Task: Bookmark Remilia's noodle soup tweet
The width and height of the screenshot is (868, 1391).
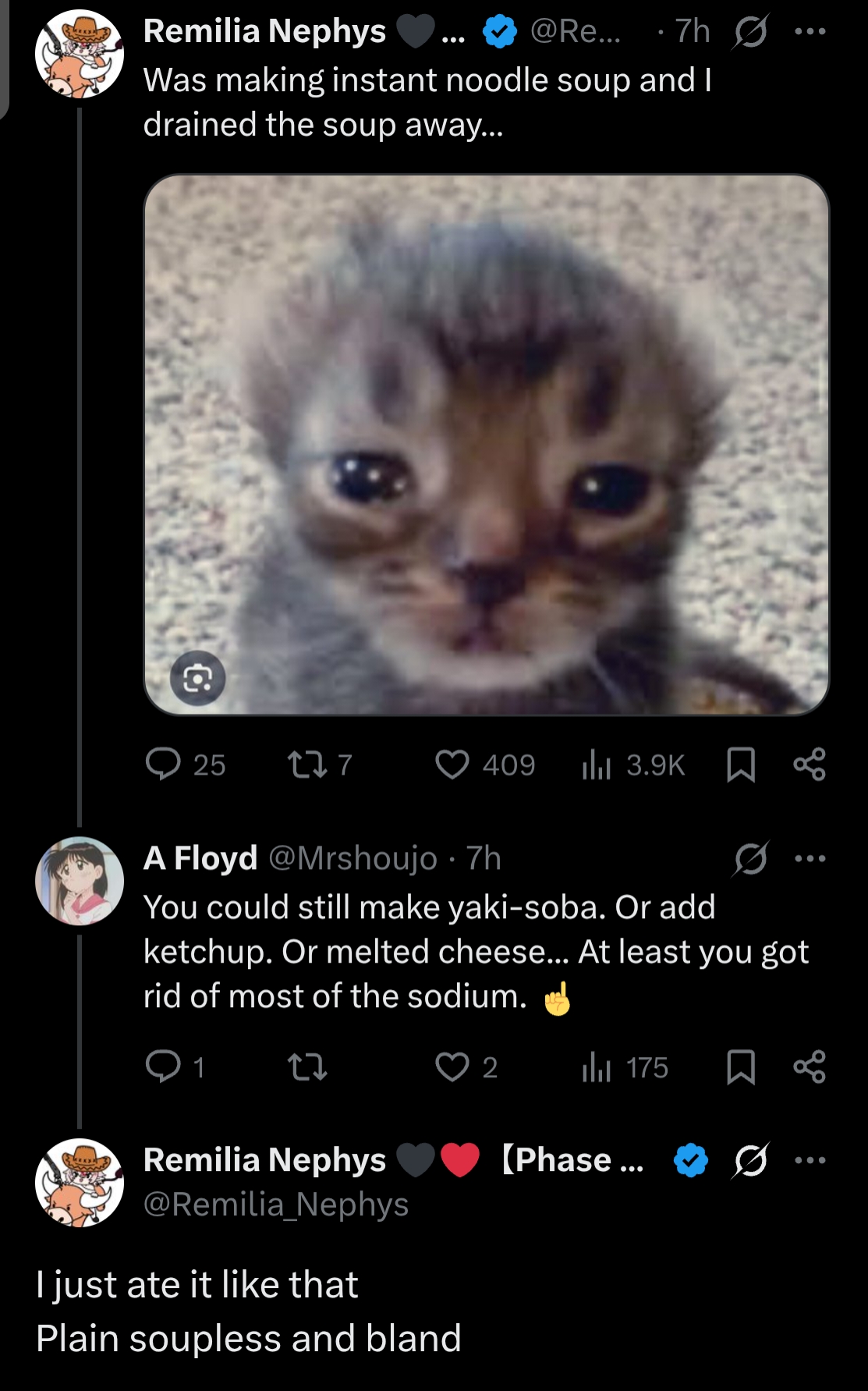Action: click(x=740, y=765)
